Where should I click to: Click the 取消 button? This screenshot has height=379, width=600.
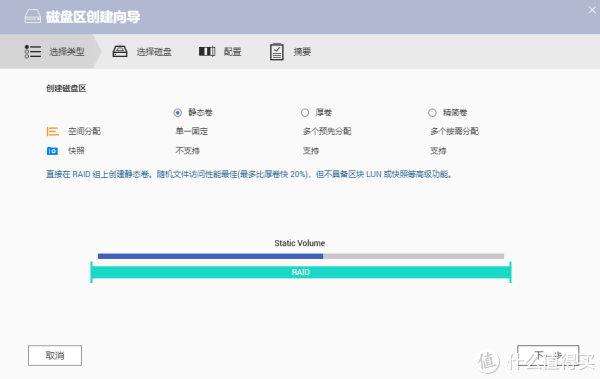tap(55, 356)
